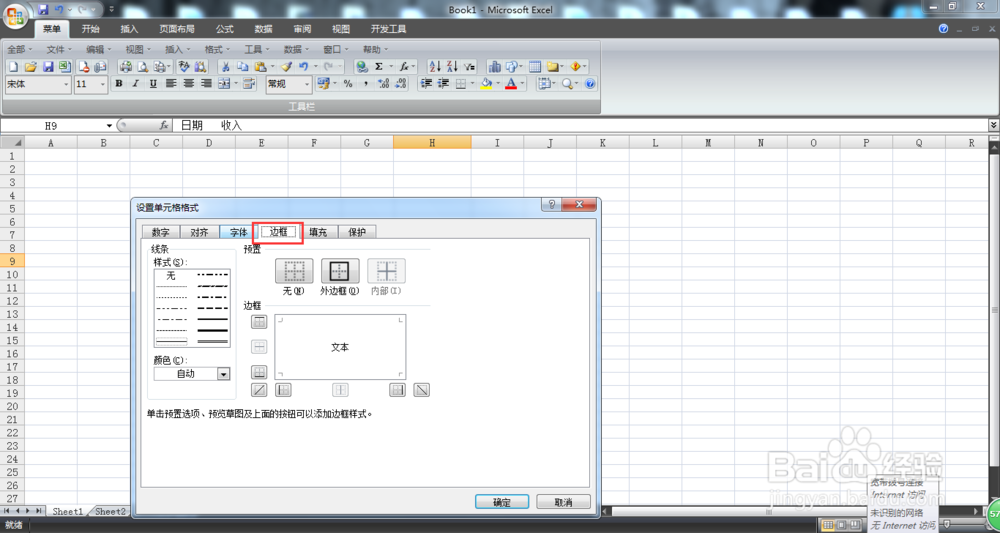Apply the 无 border preset
Screen dimensions: 1000x533
click(294, 271)
